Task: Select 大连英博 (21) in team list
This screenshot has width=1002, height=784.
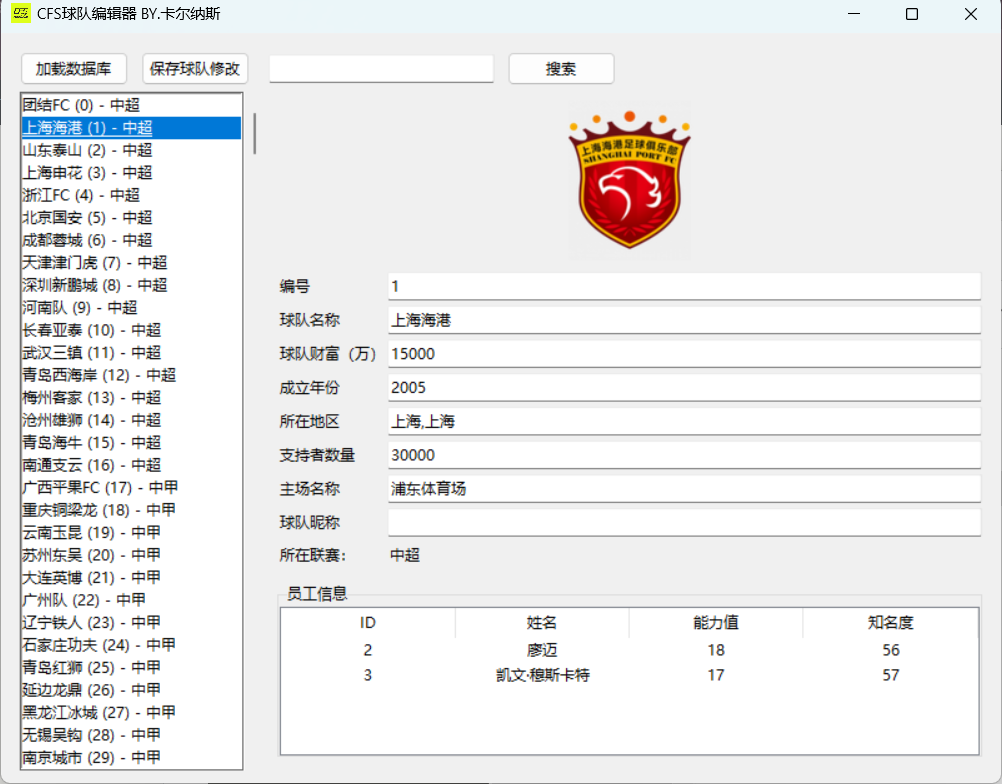Action: pyautogui.click(x=132, y=578)
